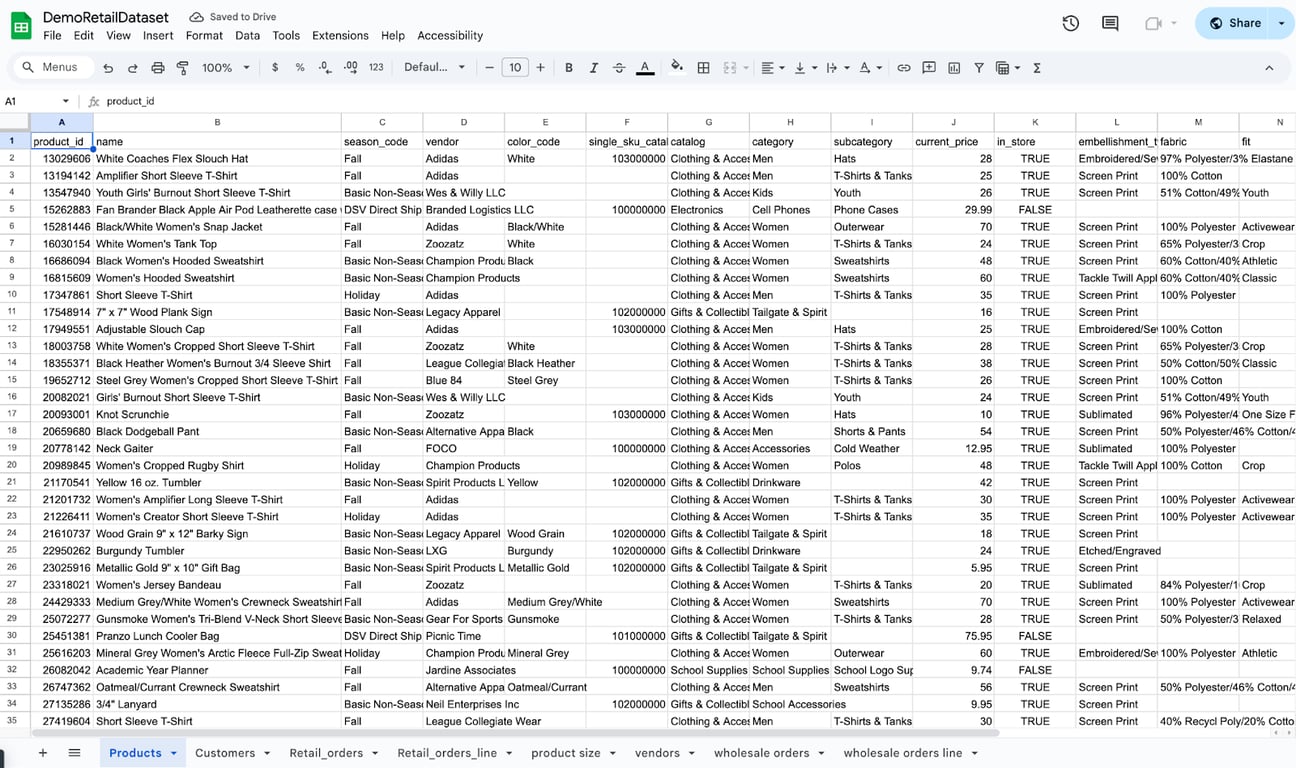Open the name box dropdown next to A1
Screen dimensions: 1296x768
point(66,101)
